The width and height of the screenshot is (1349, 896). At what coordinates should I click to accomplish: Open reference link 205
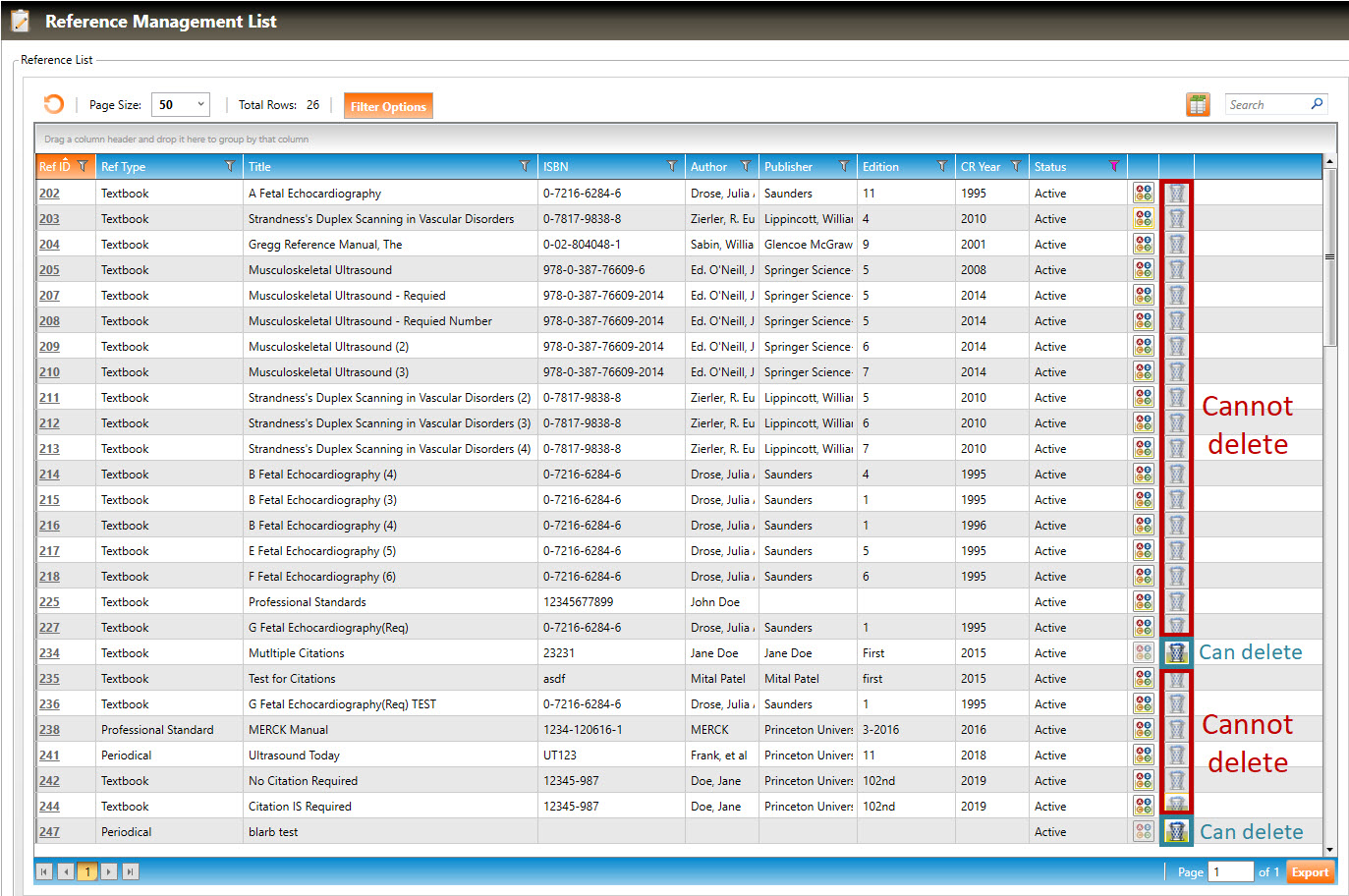49,270
